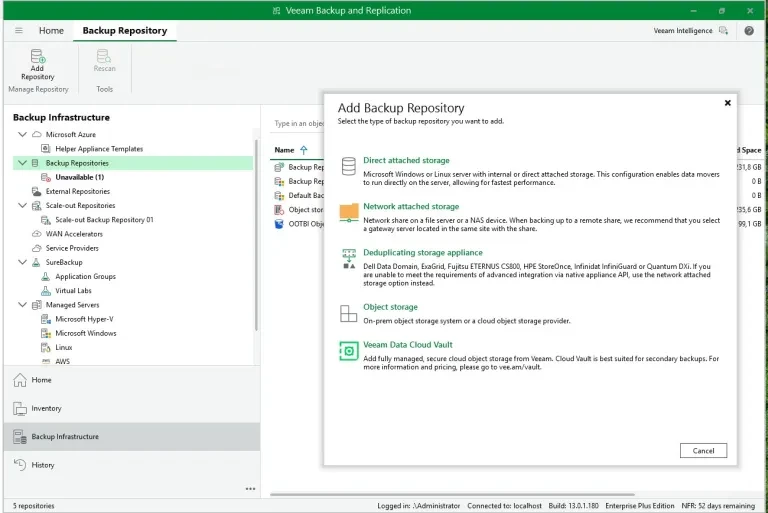The height and width of the screenshot is (513, 768).
Task: Click the Microsoft Windows server icon
Action: tap(46, 333)
